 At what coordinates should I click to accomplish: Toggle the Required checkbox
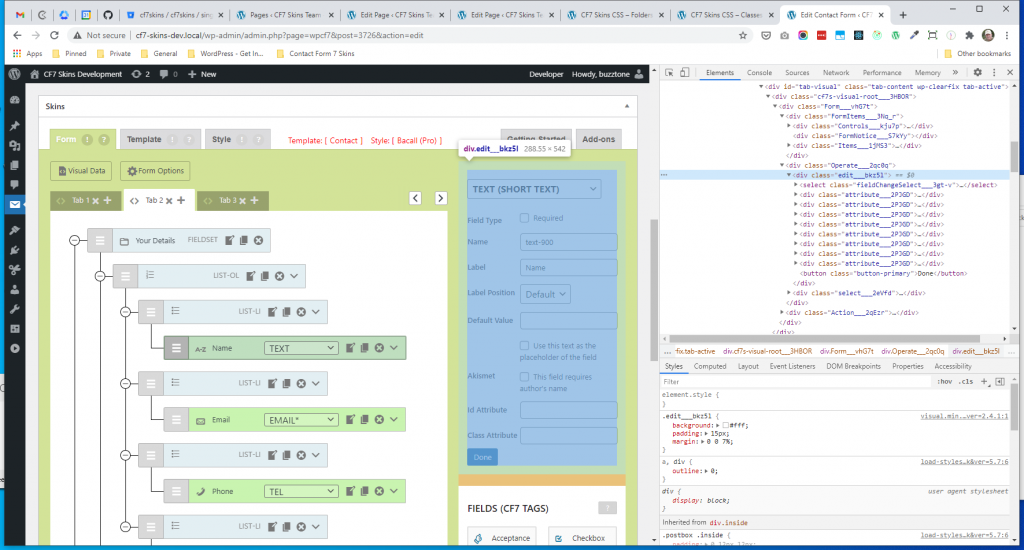point(524,218)
